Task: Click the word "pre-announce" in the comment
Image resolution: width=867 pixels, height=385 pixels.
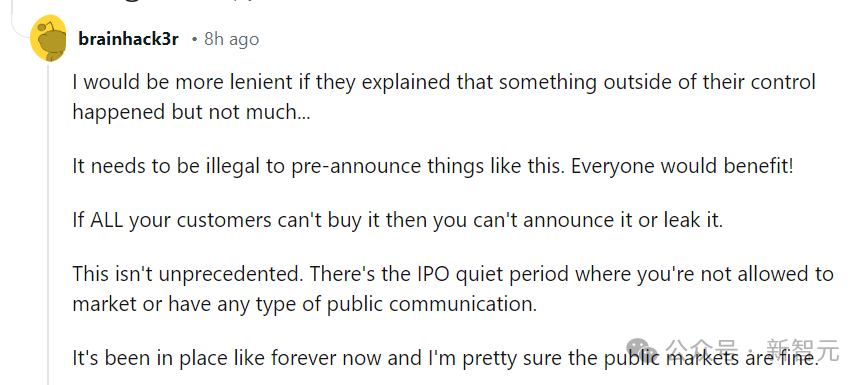Action: click(357, 167)
